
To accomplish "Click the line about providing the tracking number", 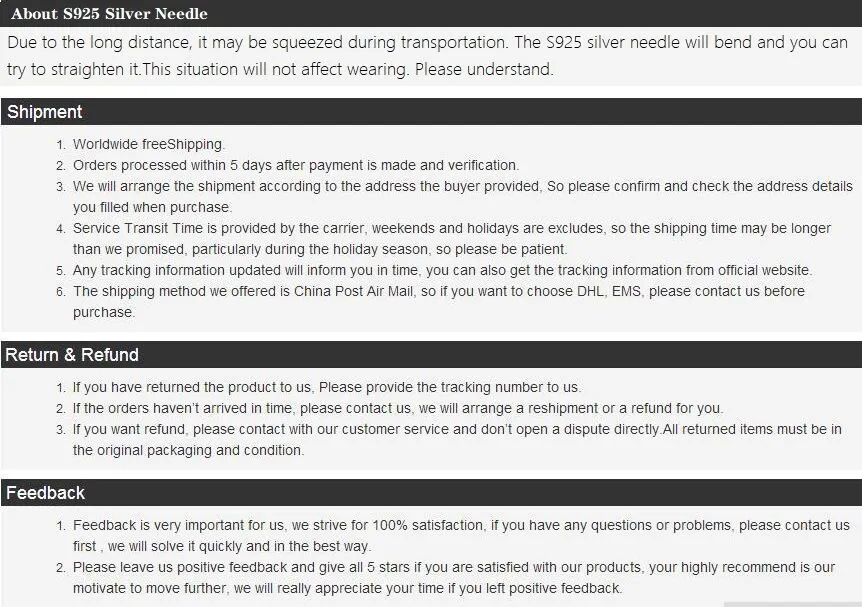I will (327, 387).
